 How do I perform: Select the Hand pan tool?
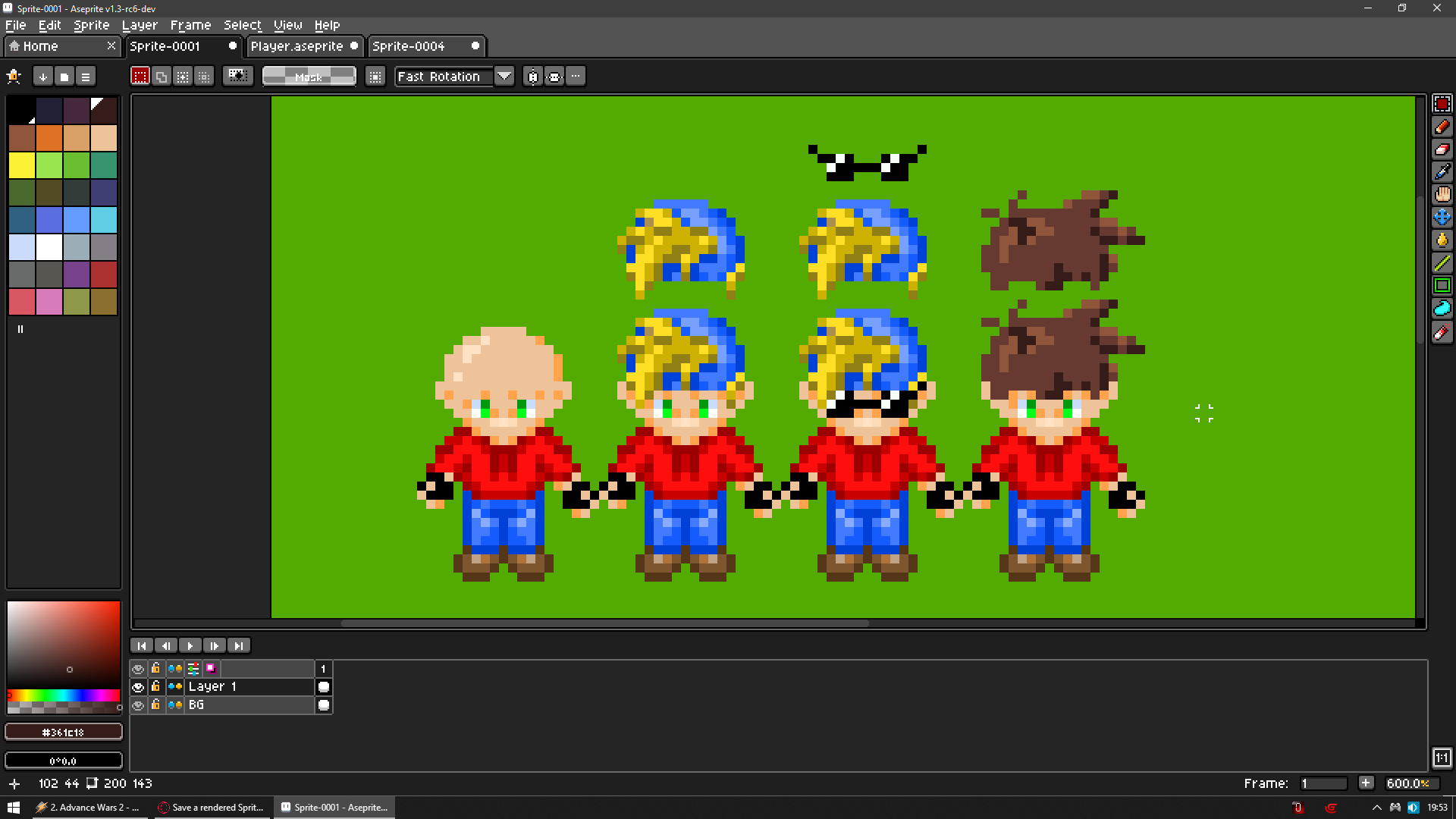point(1442,195)
